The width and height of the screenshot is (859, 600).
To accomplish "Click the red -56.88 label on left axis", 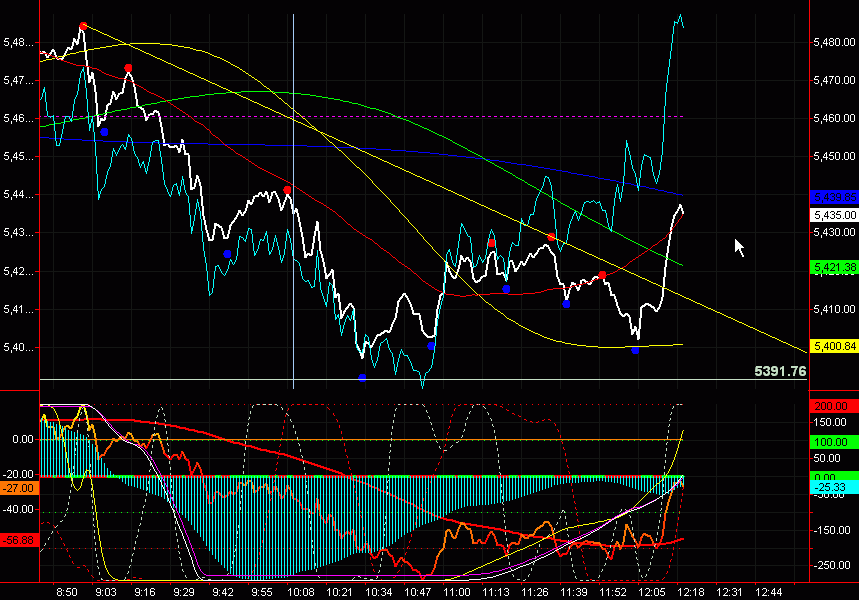I will pyautogui.click(x=19, y=538).
